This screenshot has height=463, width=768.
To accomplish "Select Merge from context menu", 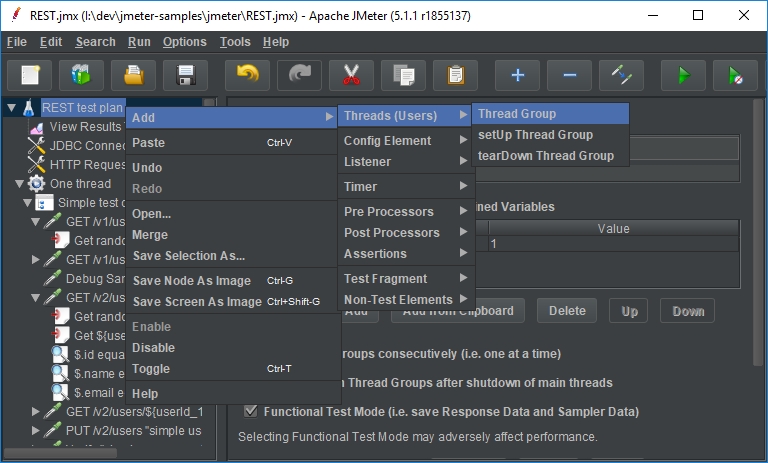I will tap(231, 235).
